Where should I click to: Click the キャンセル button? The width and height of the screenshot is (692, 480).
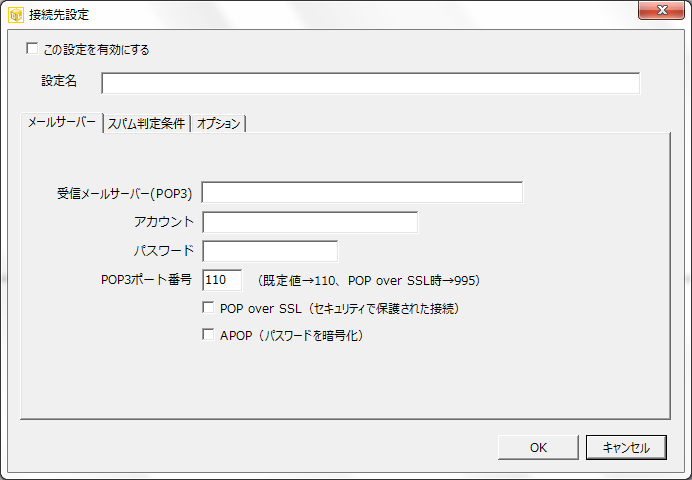[x=626, y=447]
